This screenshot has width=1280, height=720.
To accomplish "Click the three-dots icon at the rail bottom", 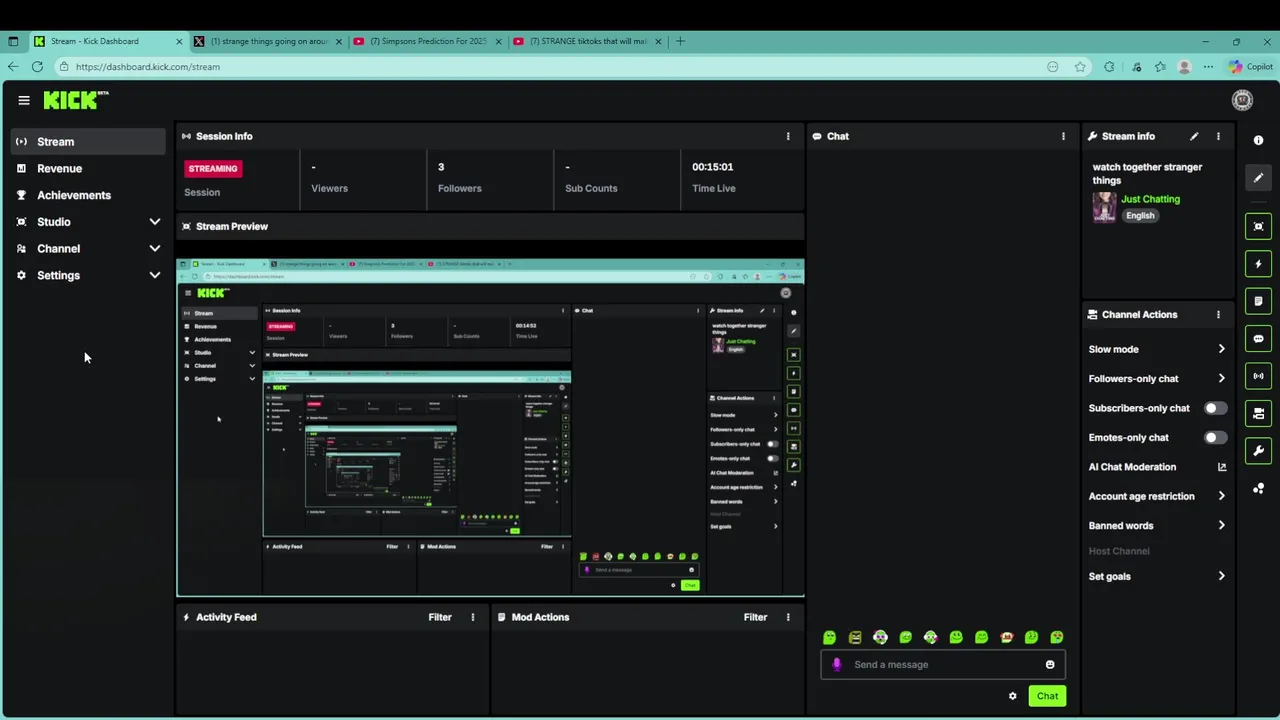I will (1259, 488).
